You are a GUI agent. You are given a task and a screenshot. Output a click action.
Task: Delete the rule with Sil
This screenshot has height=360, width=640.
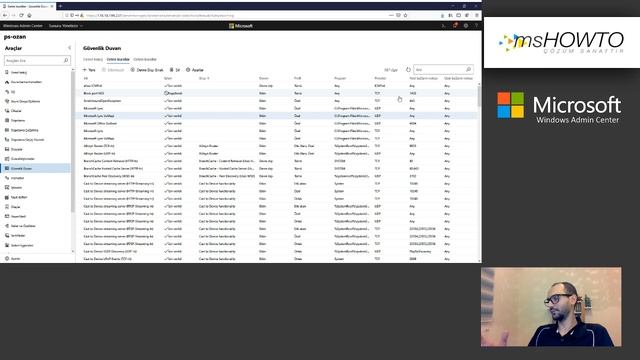pyautogui.click(x=175, y=70)
